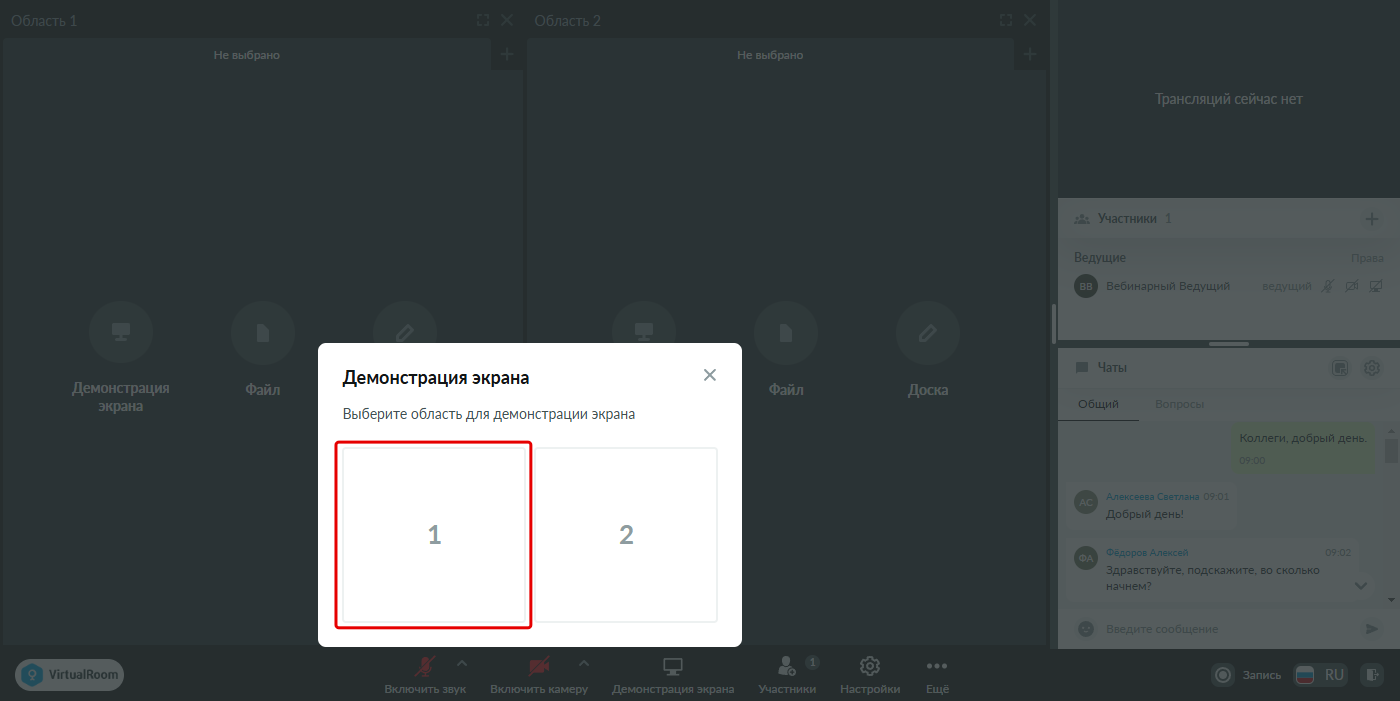Send the chat message

point(1372,629)
